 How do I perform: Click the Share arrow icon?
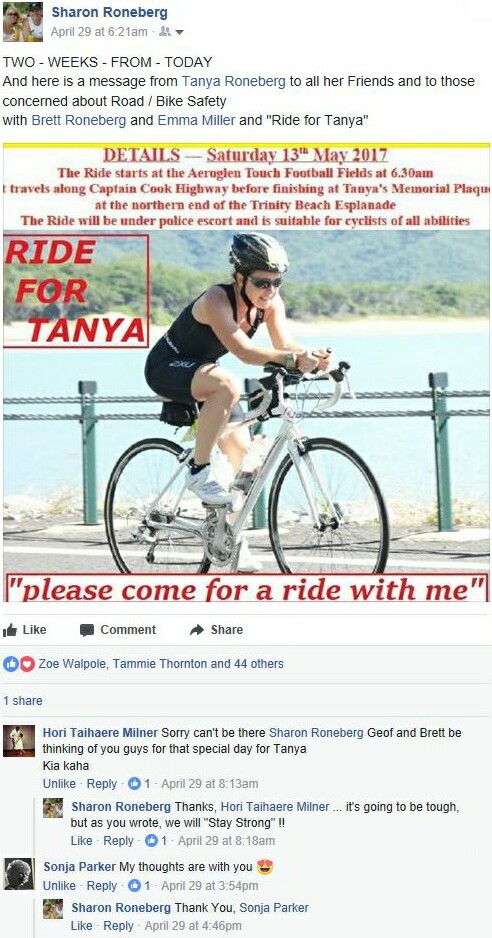[197, 630]
